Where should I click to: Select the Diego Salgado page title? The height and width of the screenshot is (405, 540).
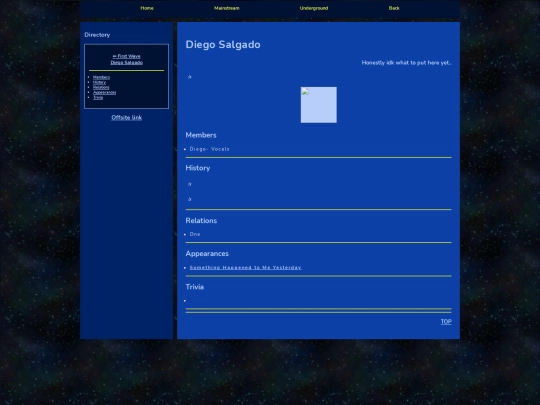click(x=223, y=44)
